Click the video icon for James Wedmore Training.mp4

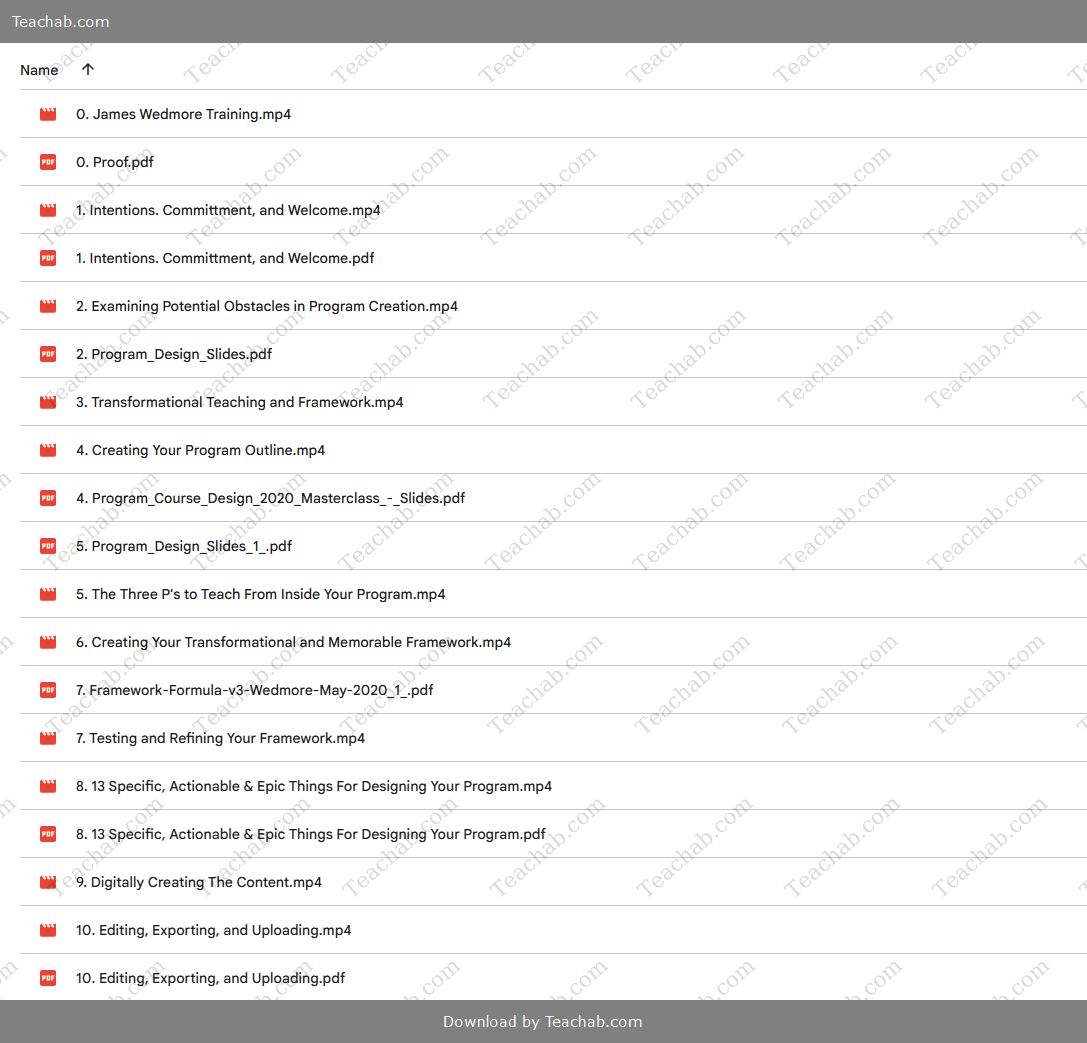pos(48,114)
